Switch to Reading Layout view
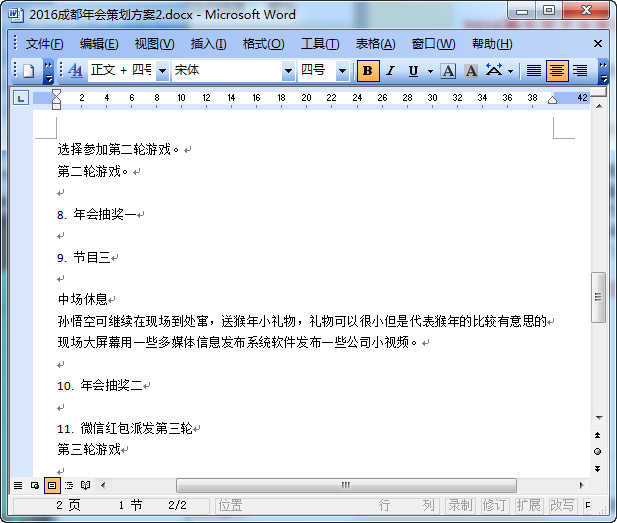The height and width of the screenshot is (523, 617). click(85, 485)
